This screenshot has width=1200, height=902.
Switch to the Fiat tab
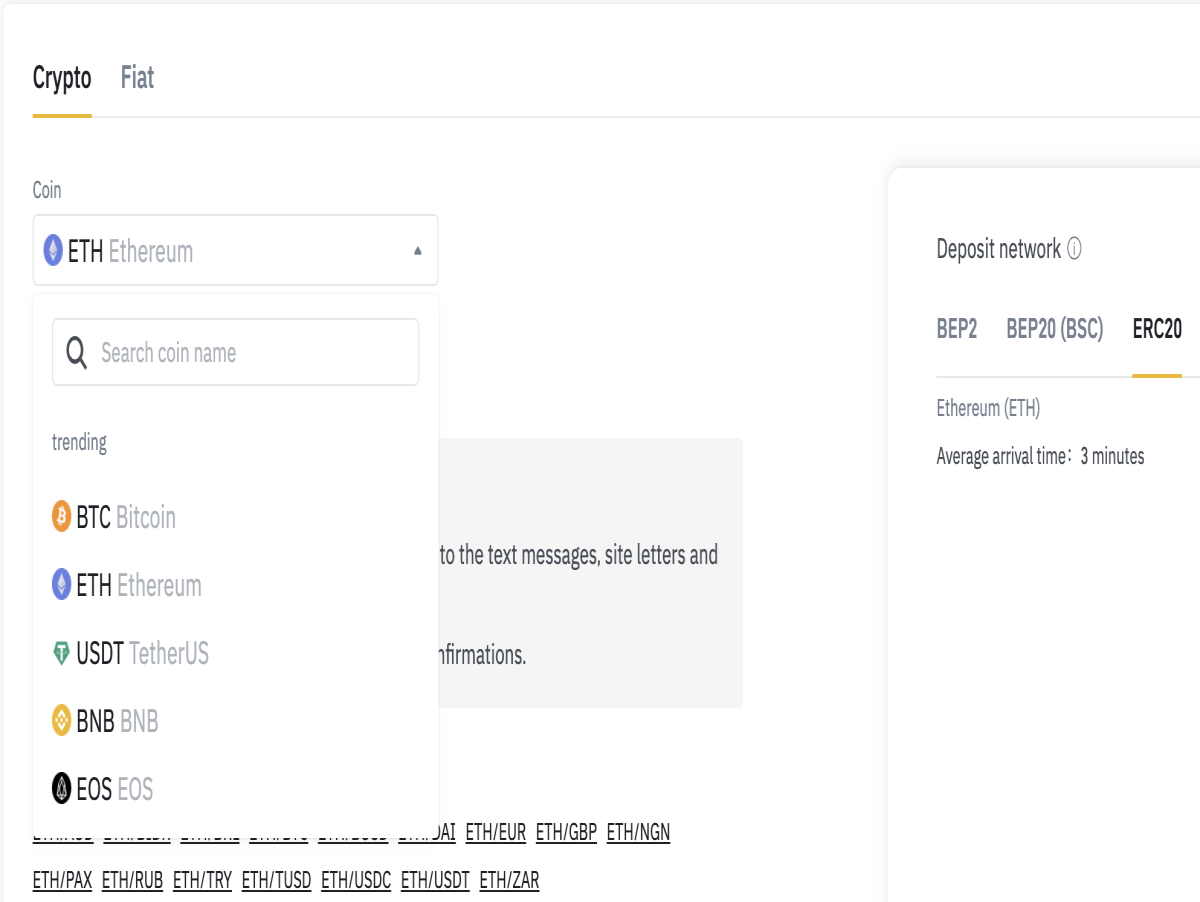point(137,78)
